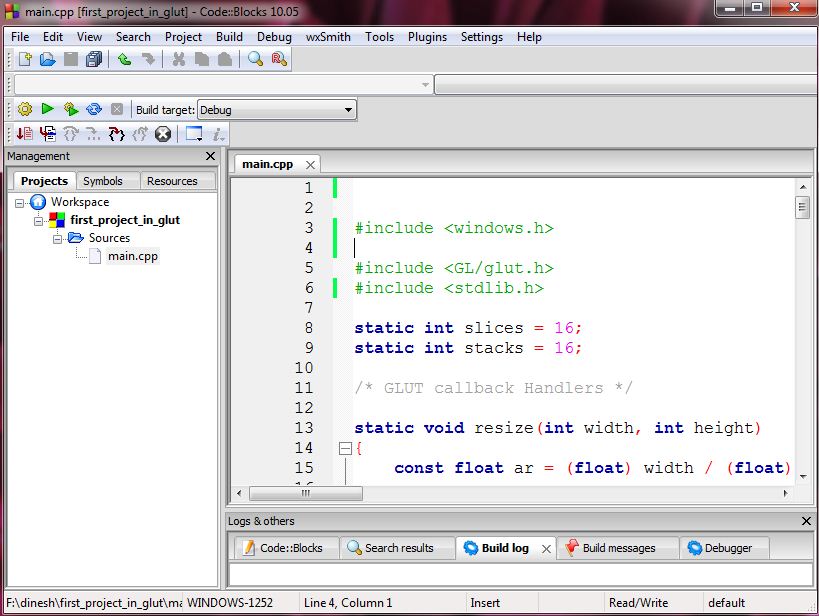Open the Tools menu
Viewport: 819px width, 616px height.
pyautogui.click(x=379, y=37)
